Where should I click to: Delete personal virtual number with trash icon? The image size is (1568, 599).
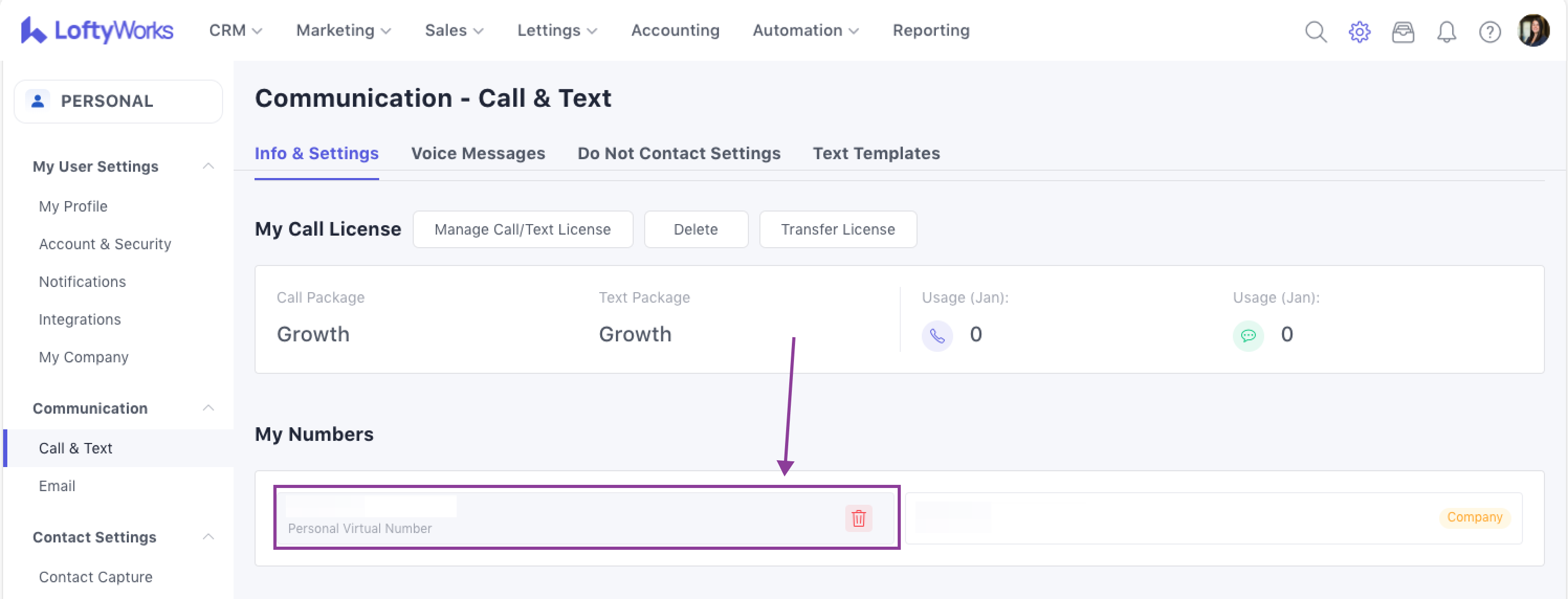[x=858, y=518]
